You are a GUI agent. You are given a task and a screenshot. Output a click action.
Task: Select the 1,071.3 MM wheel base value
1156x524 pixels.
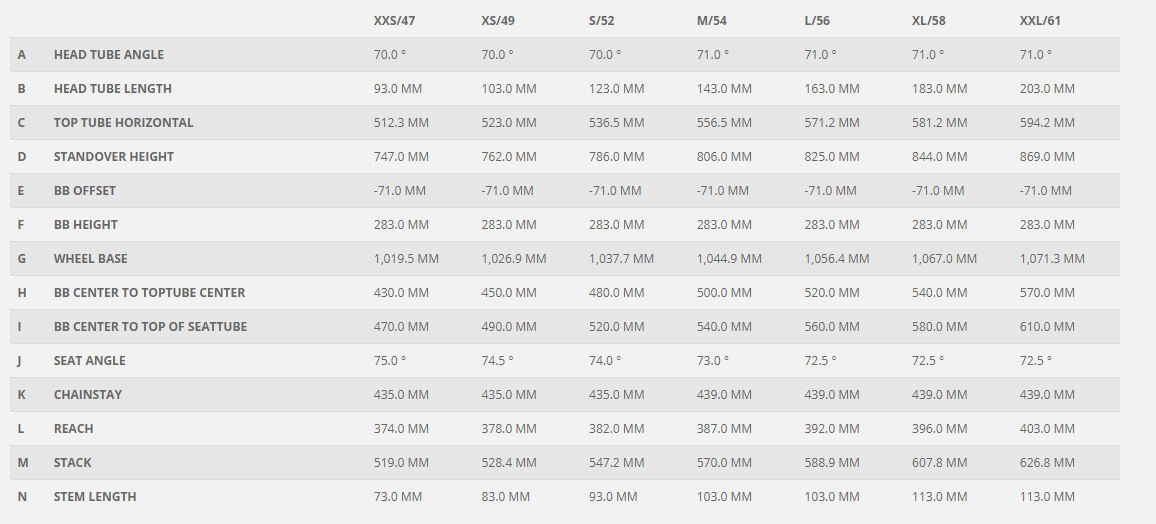(x=1052, y=259)
